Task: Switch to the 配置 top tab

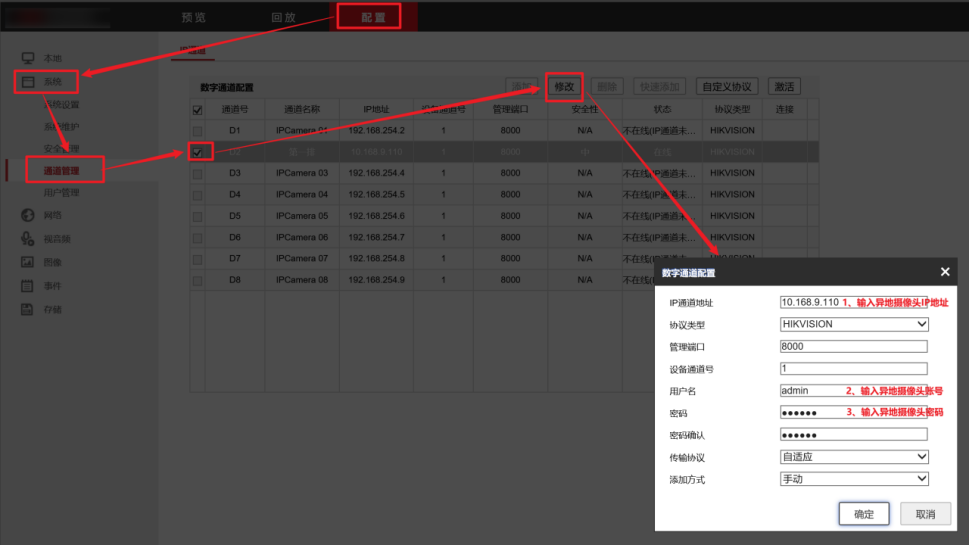Action: tap(373, 17)
